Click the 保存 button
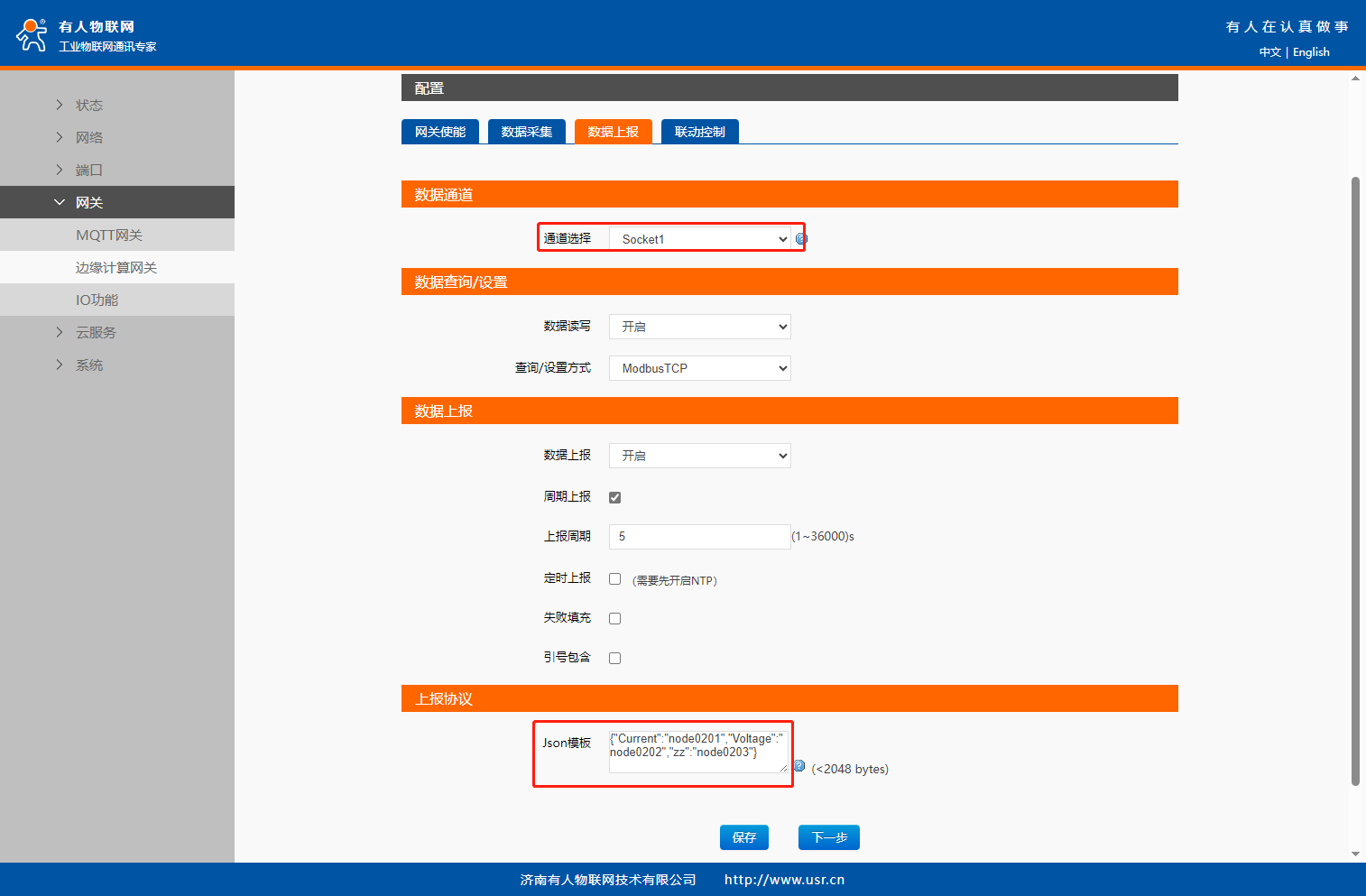This screenshot has height=896, width=1366. click(743, 837)
